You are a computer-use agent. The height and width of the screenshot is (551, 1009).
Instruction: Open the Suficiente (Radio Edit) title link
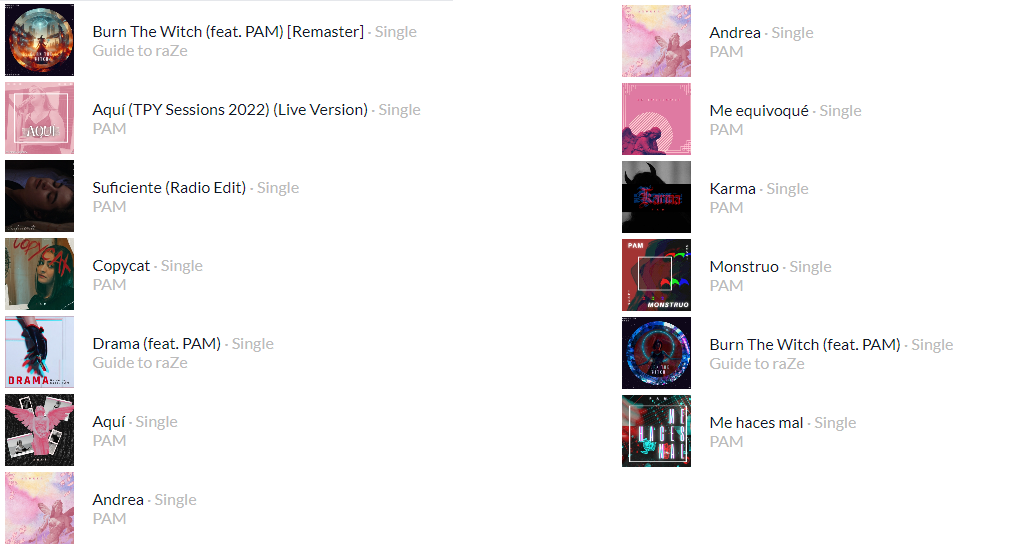(169, 187)
